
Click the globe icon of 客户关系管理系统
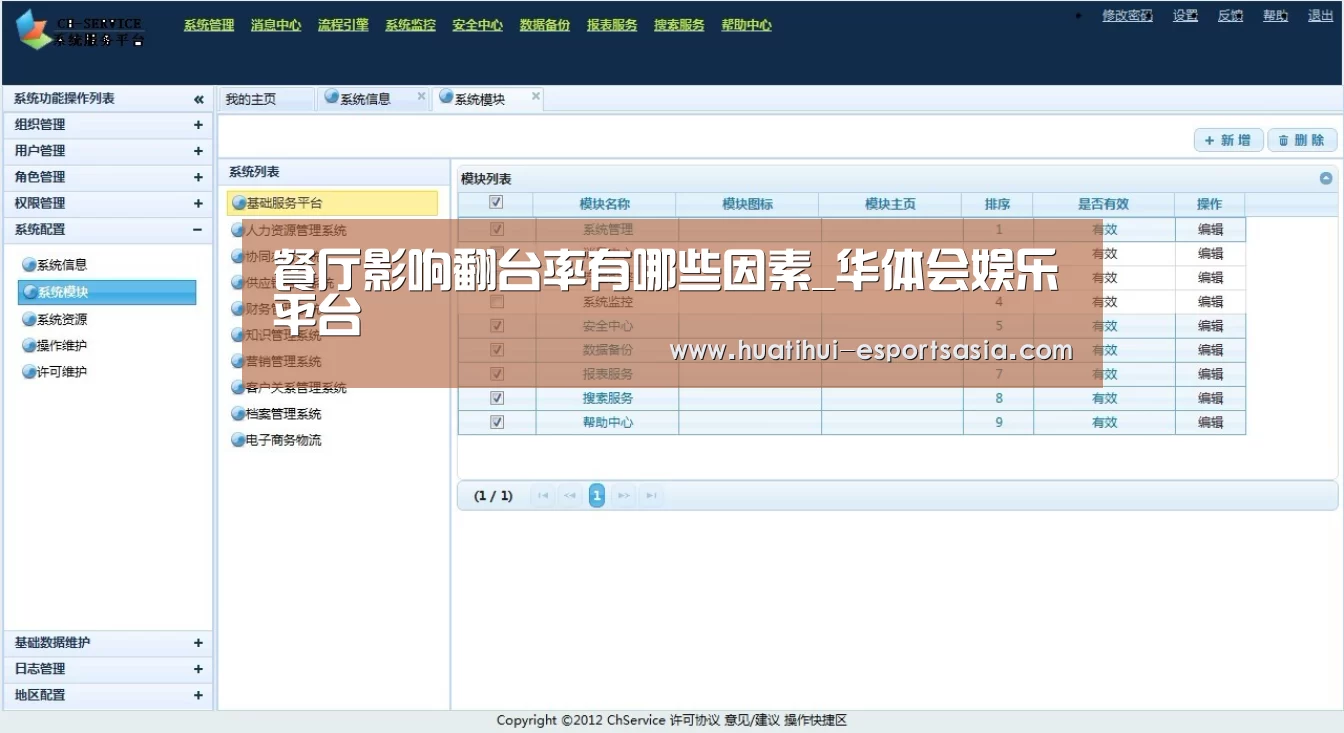point(238,387)
